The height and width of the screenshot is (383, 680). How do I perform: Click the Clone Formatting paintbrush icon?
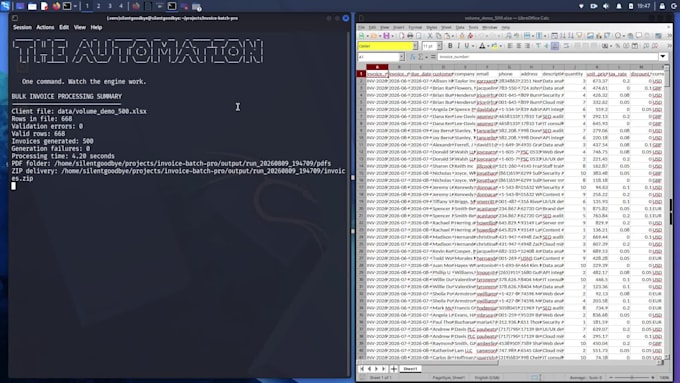[462, 36]
